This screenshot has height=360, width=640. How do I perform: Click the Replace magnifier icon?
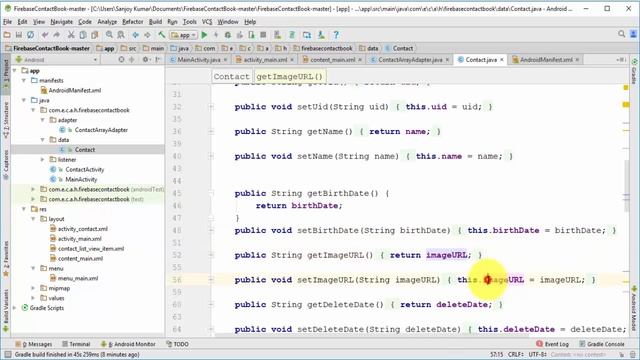121,35
